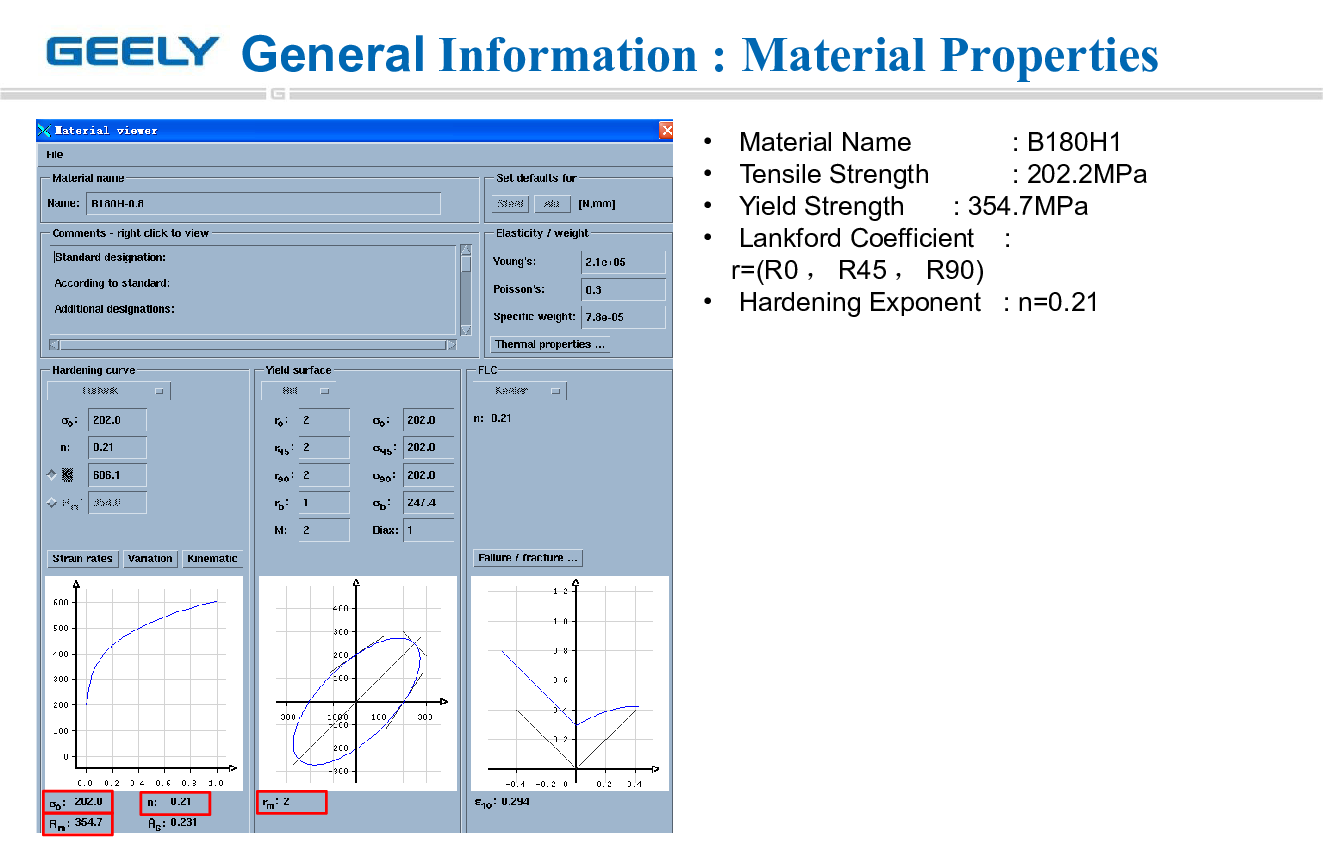Click the Hardening curve n field

coord(117,447)
